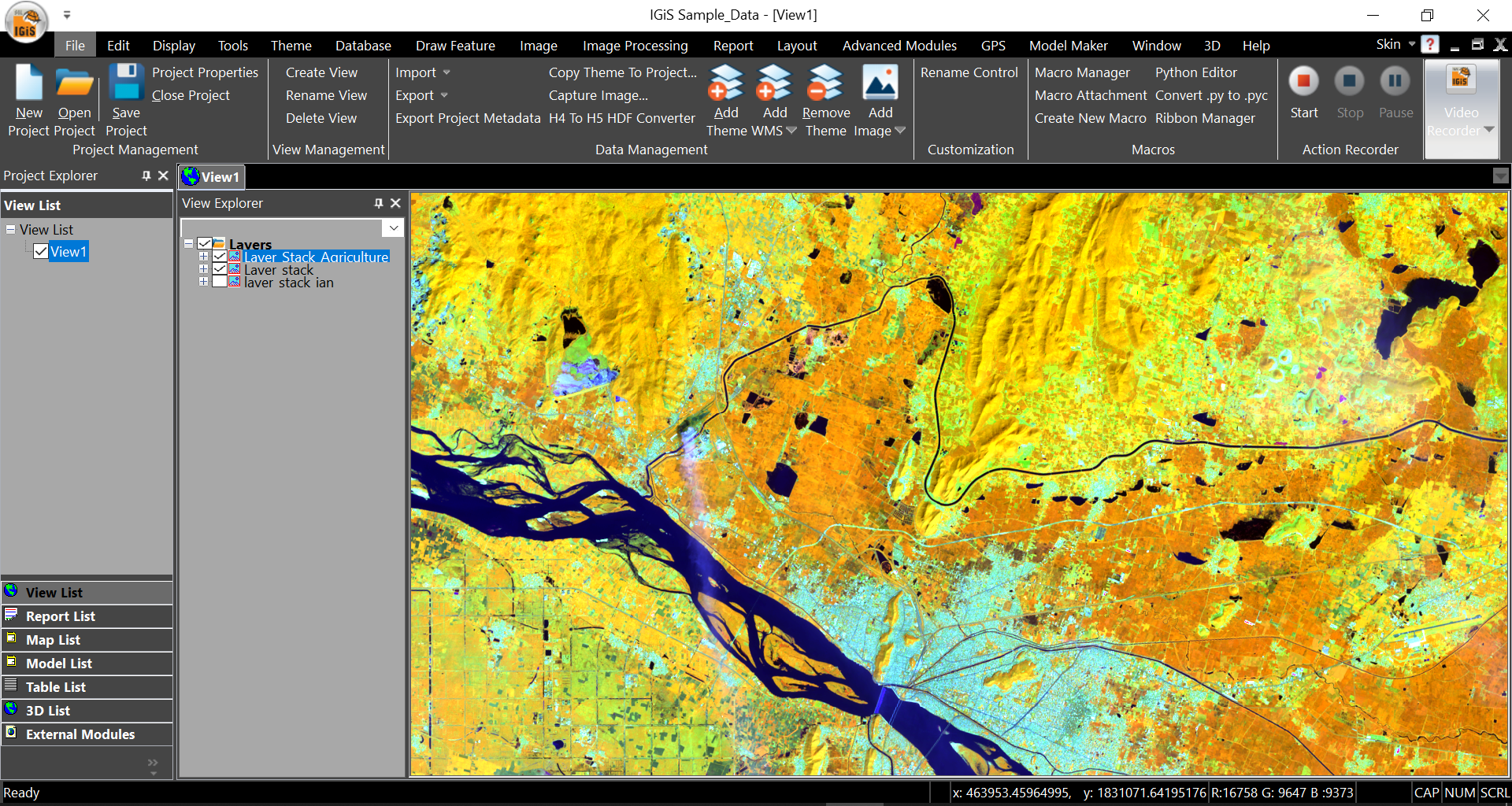Open the Quick Access Toolbar customize arrow

tap(67, 14)
